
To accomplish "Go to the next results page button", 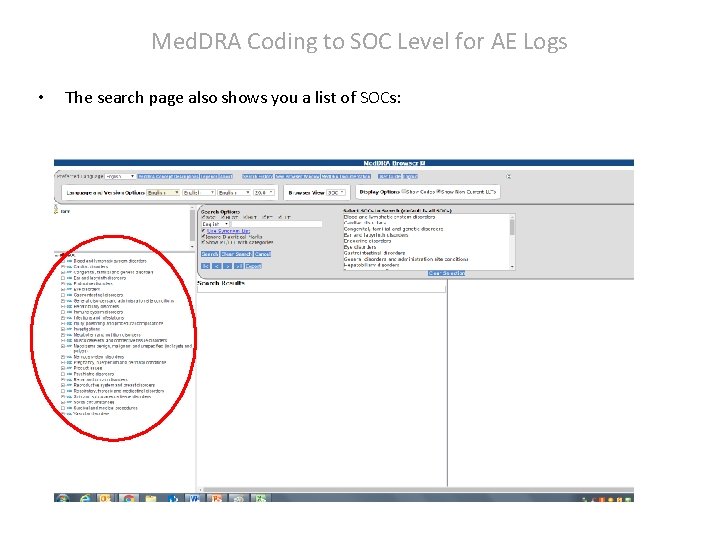I will tap(228, 266).
